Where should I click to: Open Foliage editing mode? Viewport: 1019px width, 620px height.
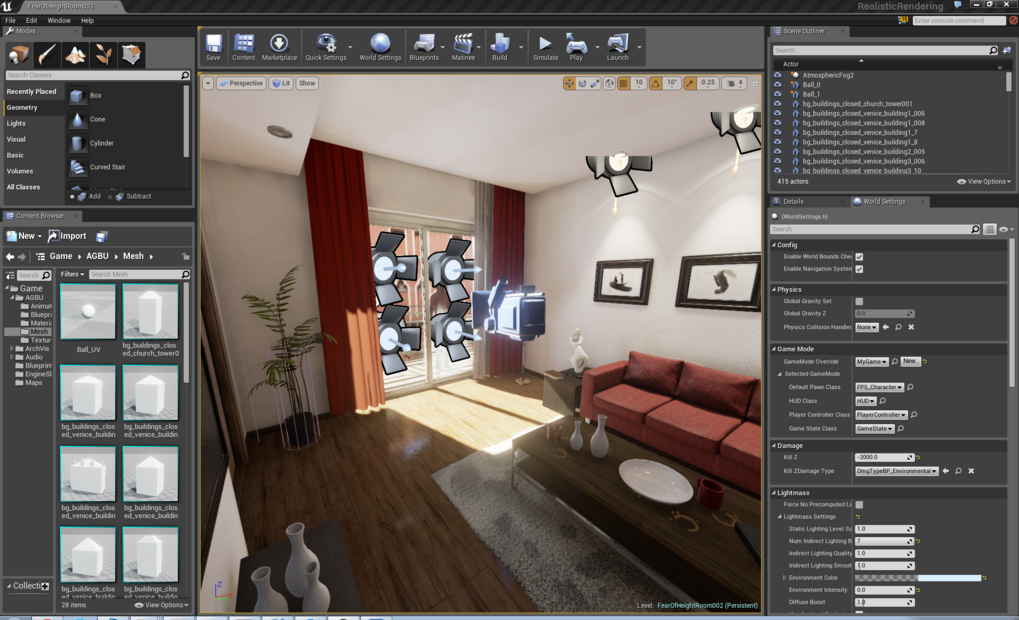[x=102, y=55]
